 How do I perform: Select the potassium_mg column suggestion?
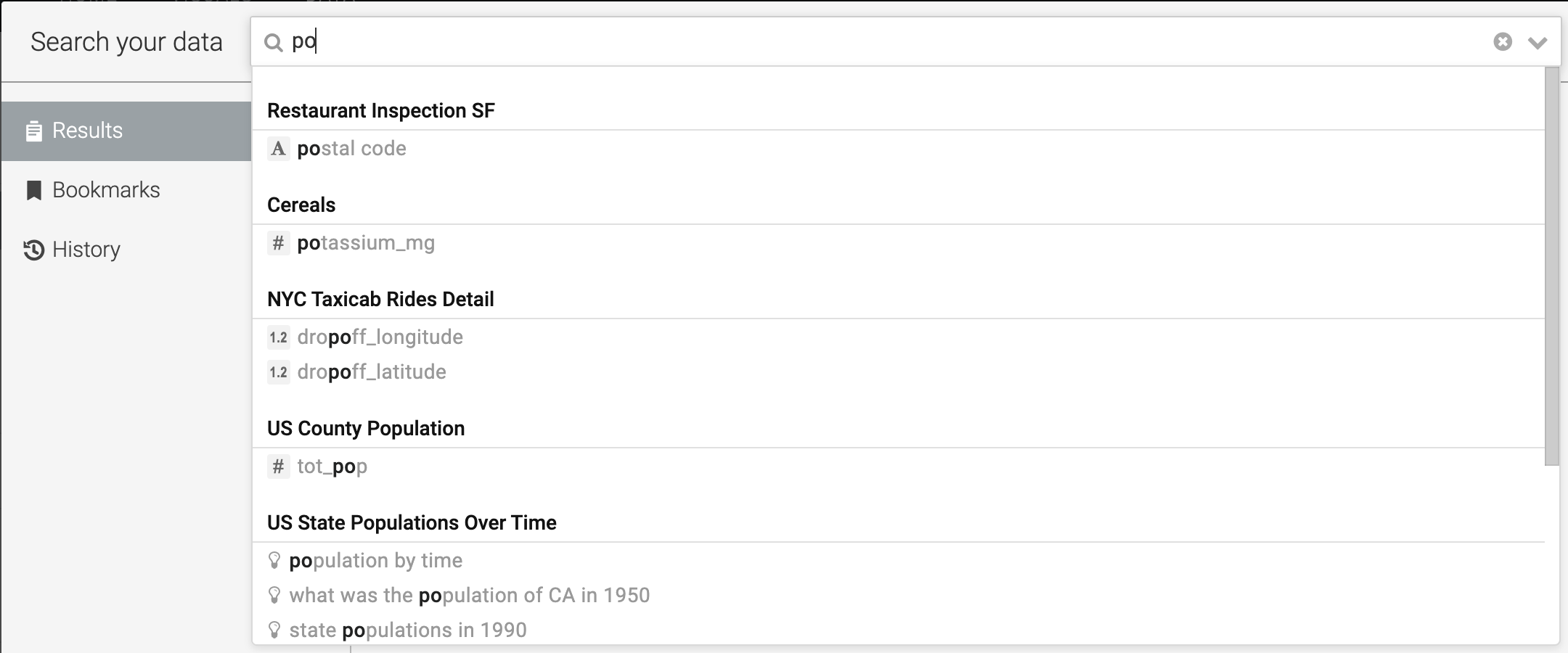(x=366, y=243)
